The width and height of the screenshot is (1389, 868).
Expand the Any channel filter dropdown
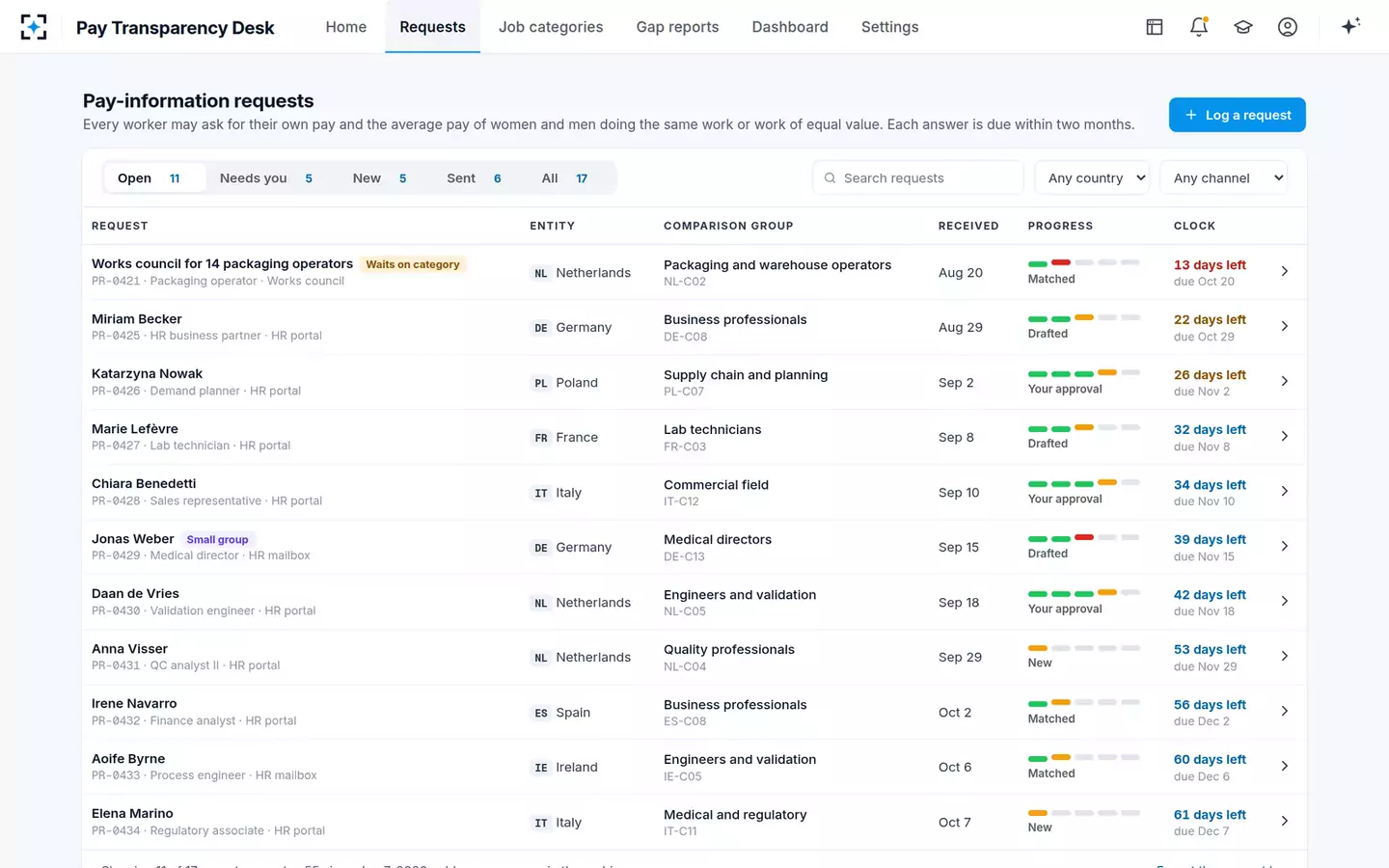pos(1223,177)
